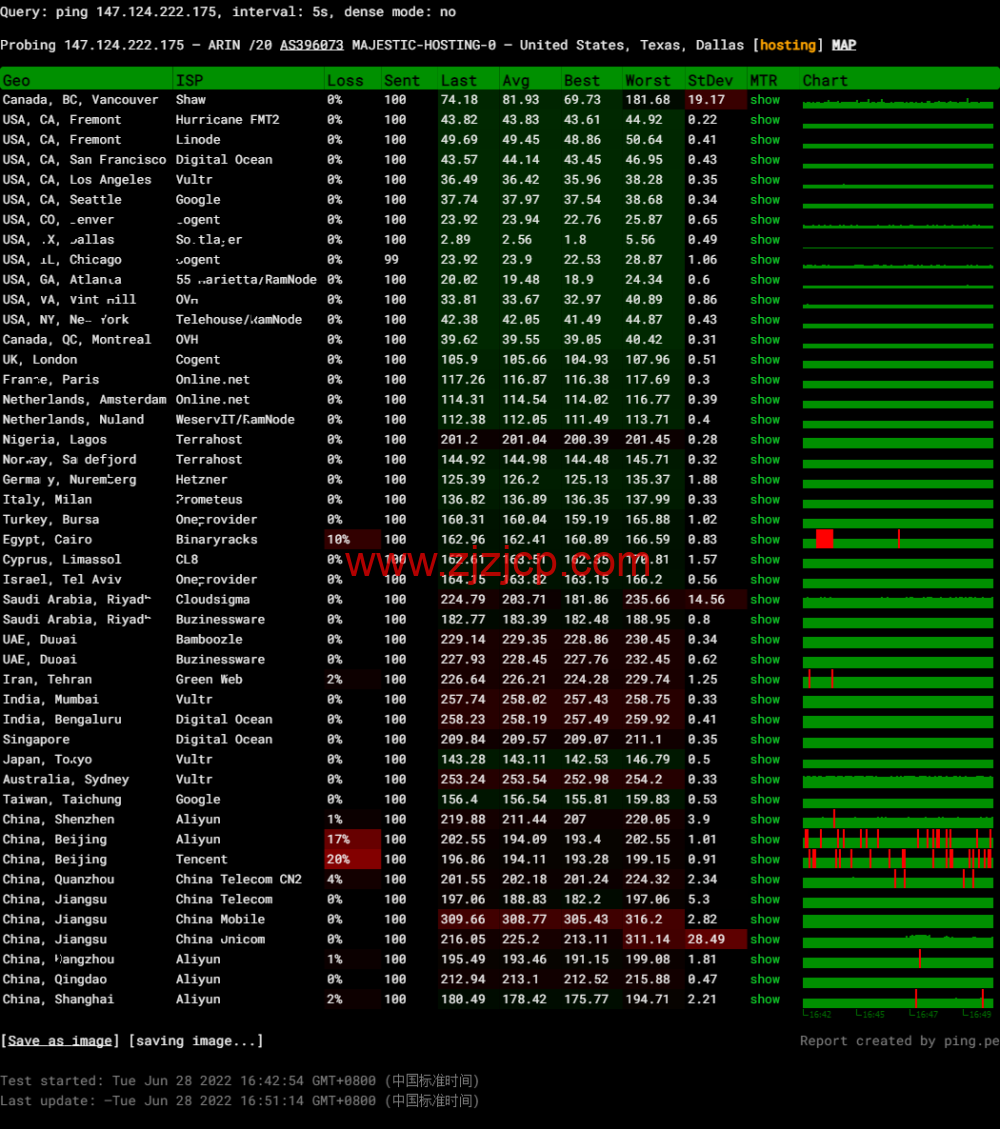Click the Save as image link
Image resolution: width=1000 pixels, height=1129 pixels.
[60, 1041]
